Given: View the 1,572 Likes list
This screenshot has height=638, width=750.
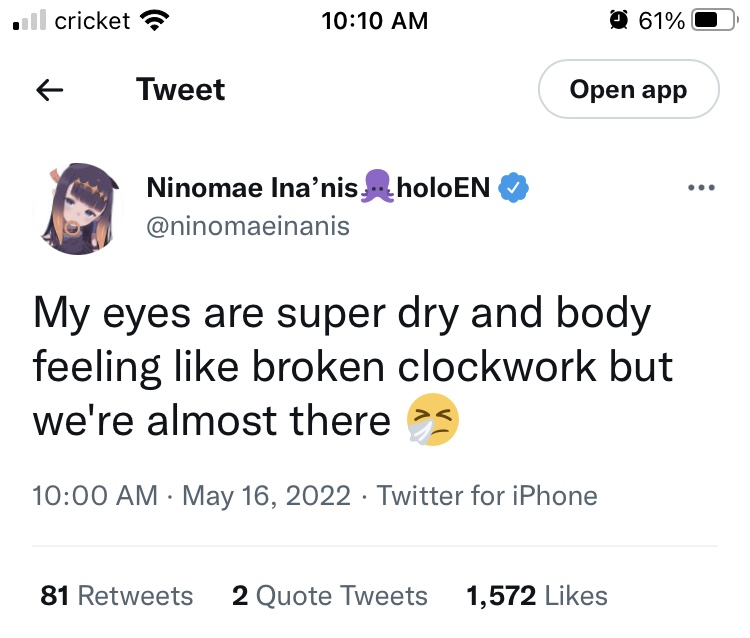Looking at the screenshot, I should coord(537,596).
